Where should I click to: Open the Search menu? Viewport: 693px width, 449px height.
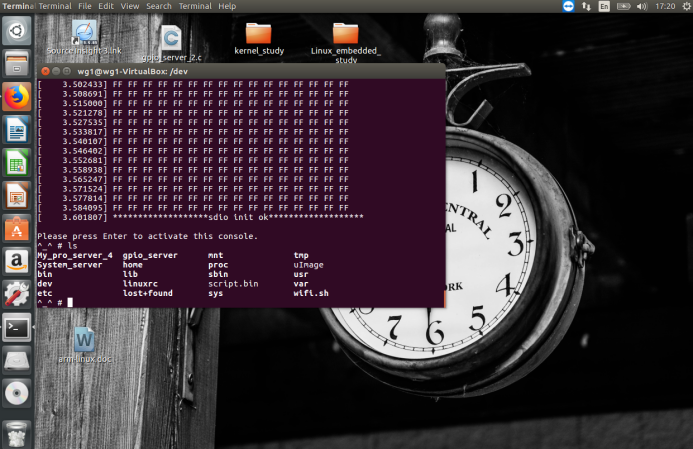159,6
